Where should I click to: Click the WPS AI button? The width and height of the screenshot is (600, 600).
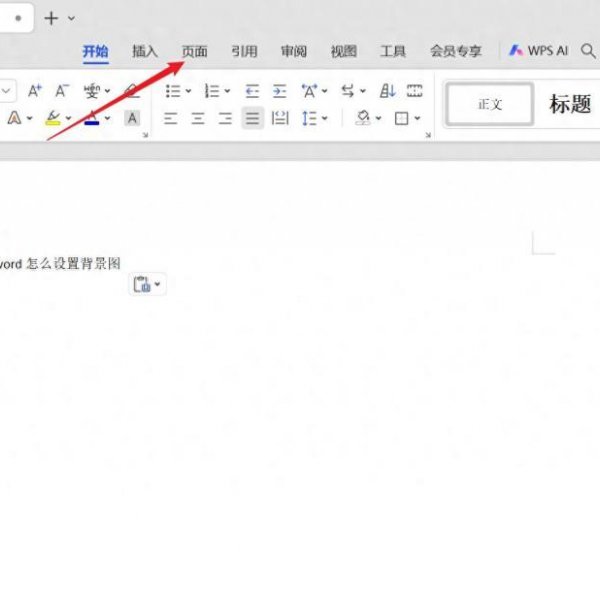(x=539, y=51)
